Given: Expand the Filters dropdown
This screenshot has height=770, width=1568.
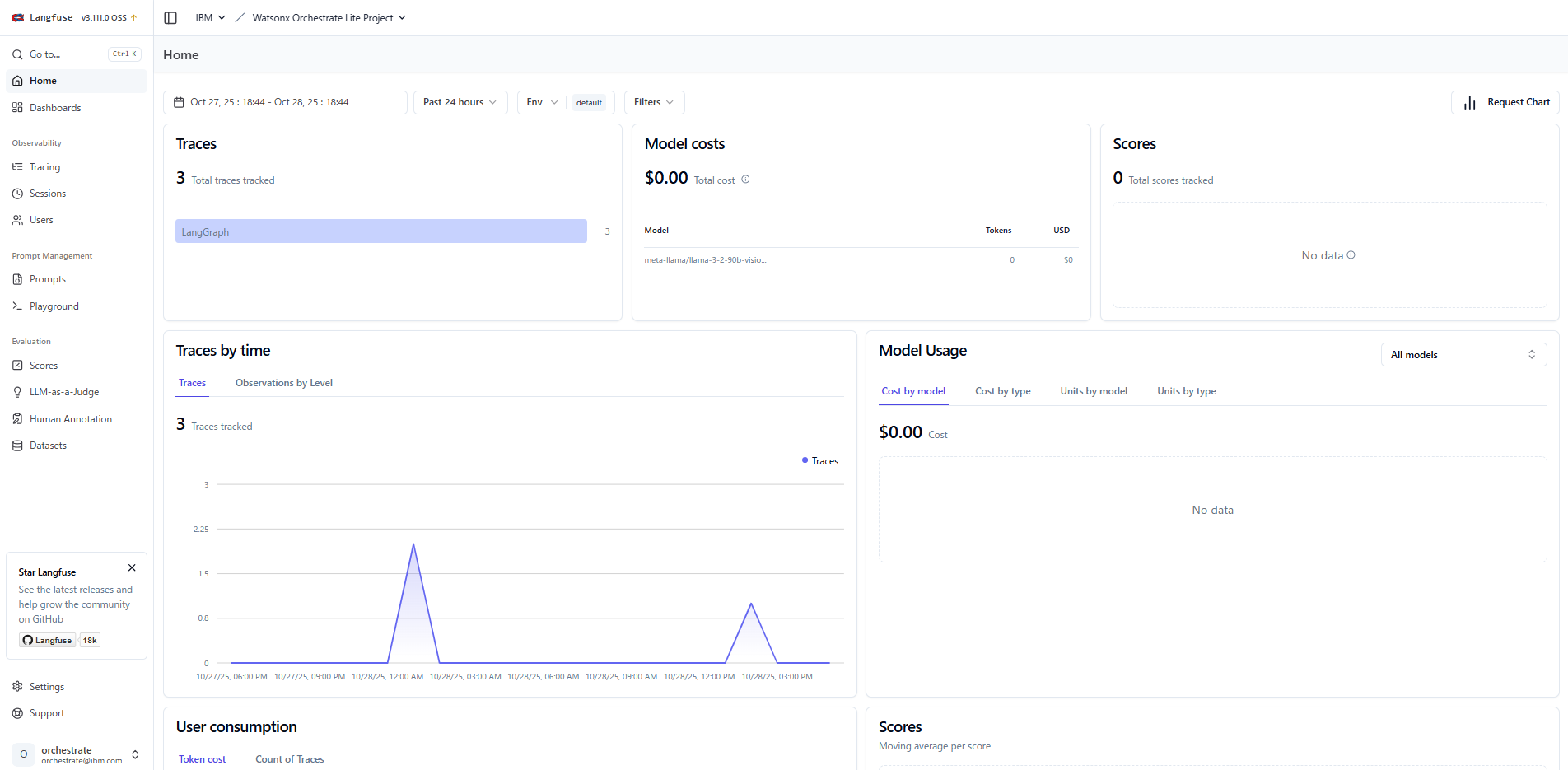Looking at the screenshot, I should point(654,102).
